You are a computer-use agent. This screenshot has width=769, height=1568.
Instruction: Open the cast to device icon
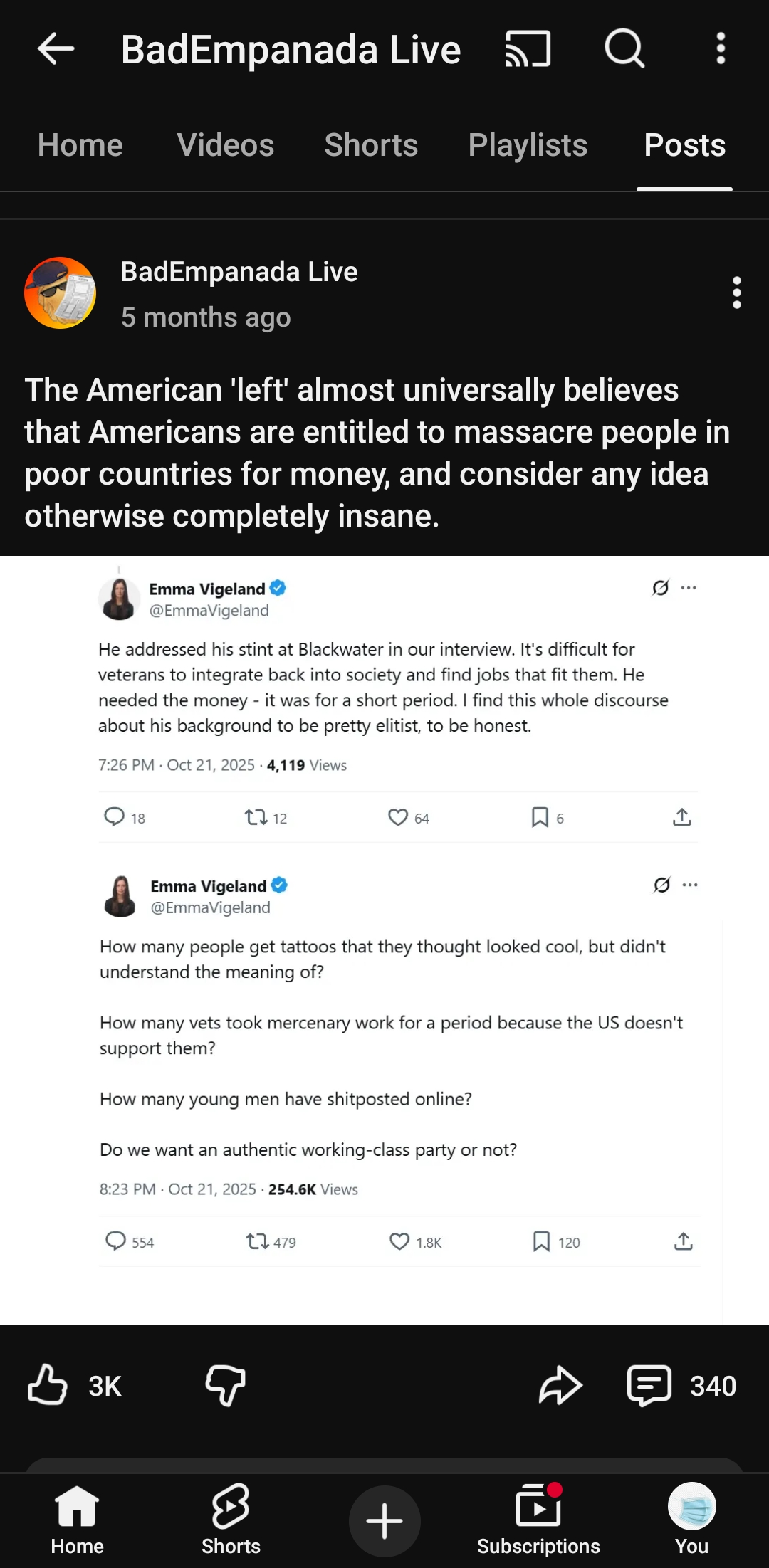(x=528, y=49)
